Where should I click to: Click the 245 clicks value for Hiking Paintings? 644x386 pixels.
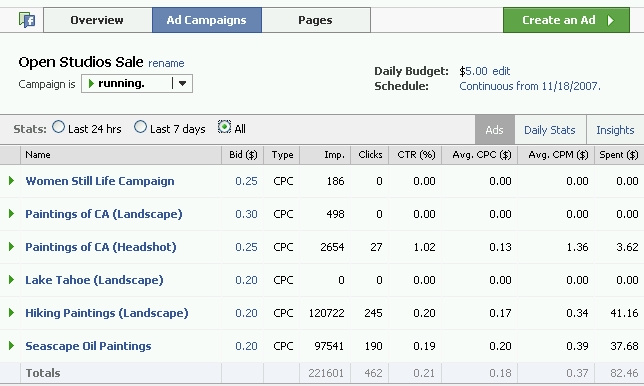point(373,313)
